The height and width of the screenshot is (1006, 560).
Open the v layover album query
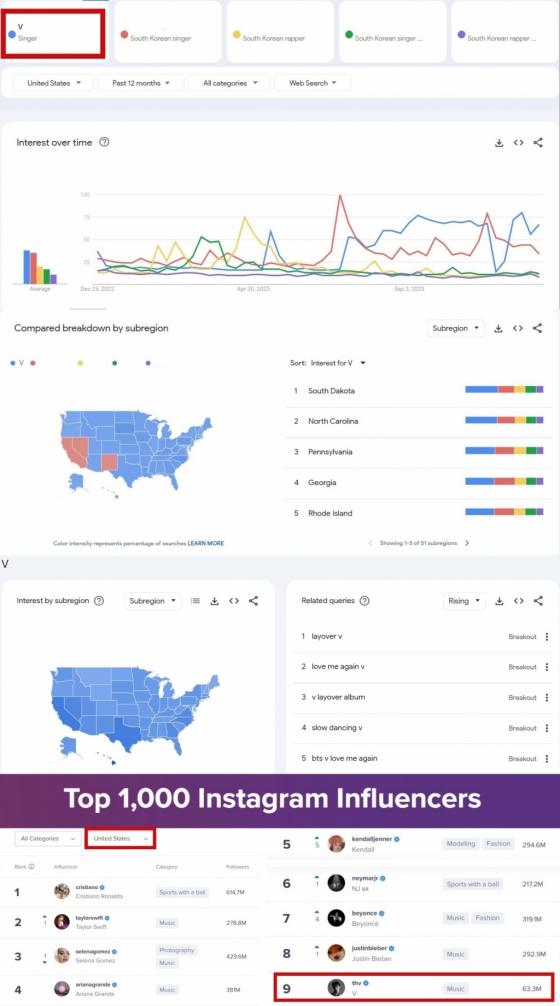[x=338, y=697]
